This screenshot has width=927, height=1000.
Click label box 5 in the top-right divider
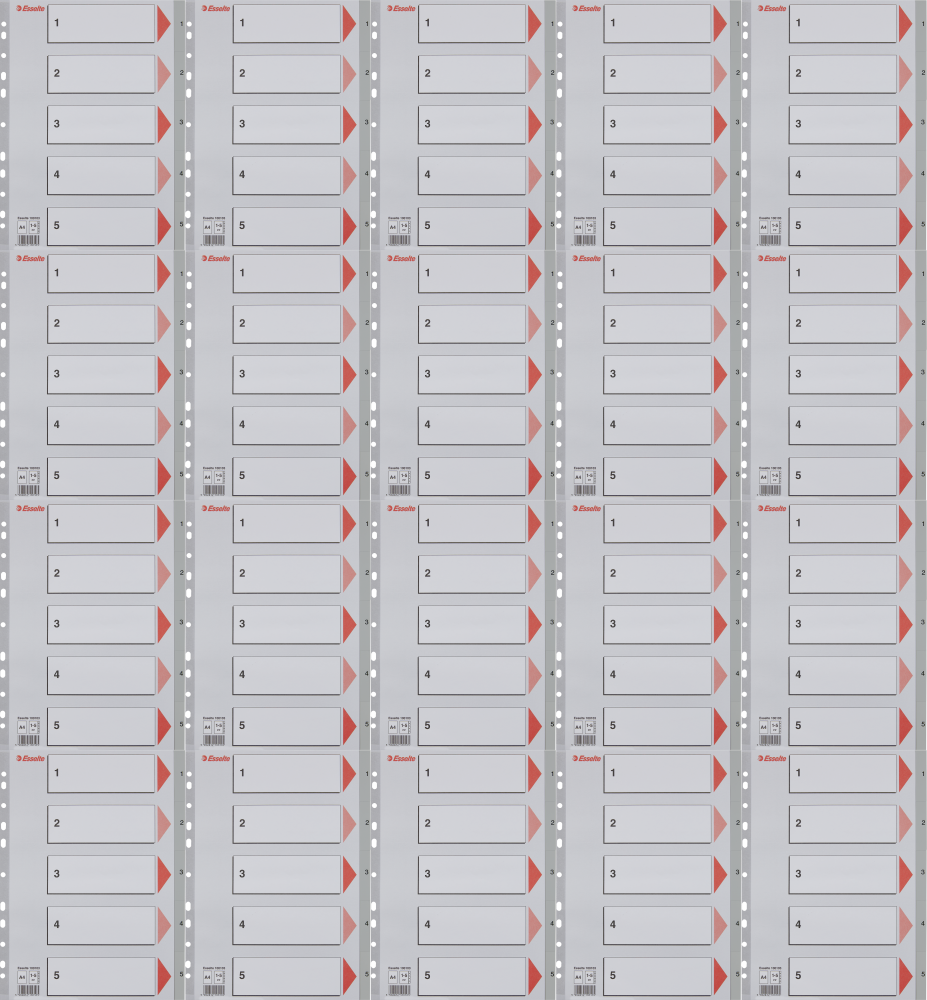pos(842,226)
